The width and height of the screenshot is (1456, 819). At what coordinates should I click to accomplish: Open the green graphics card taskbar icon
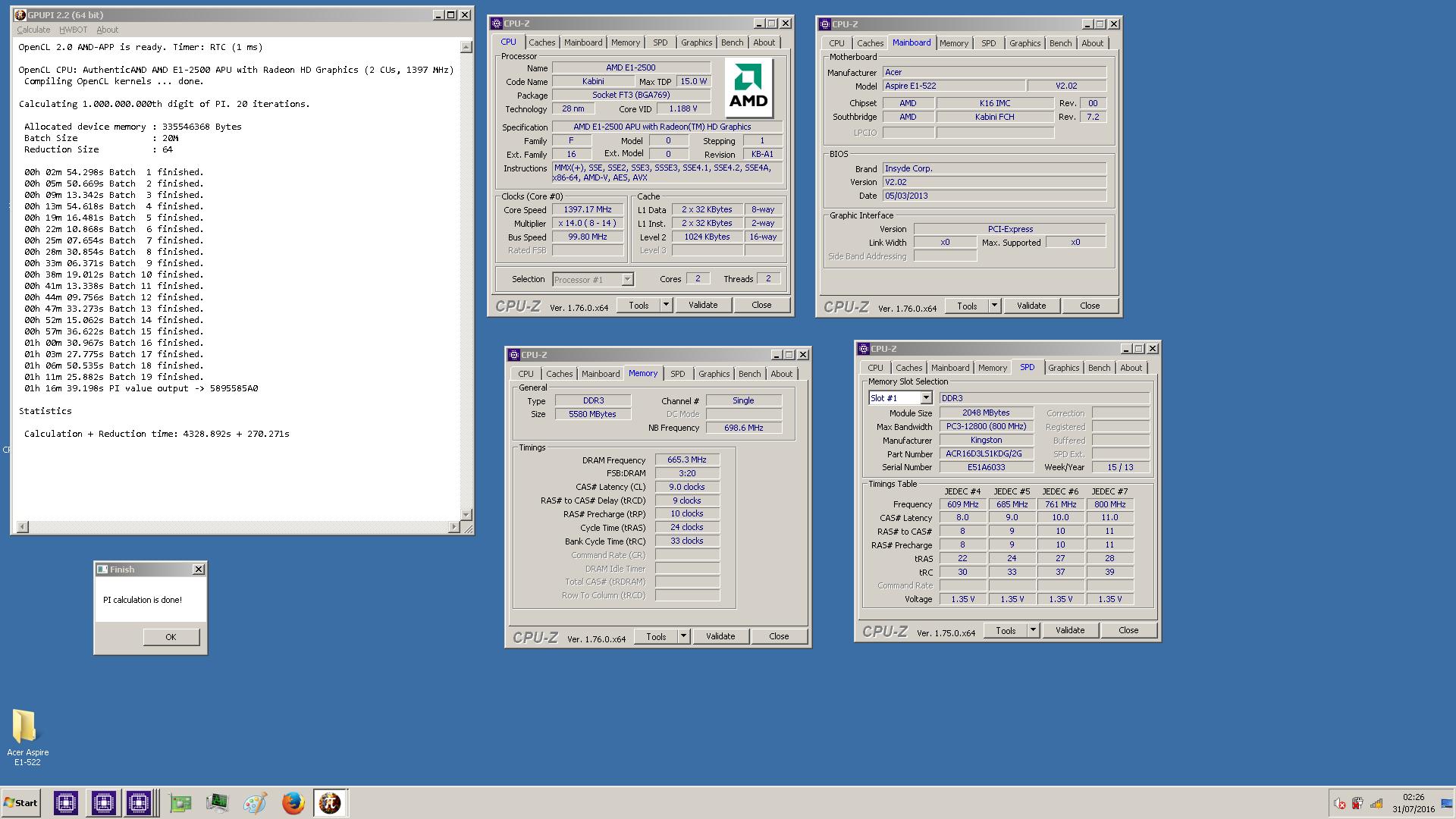point(180,803)
